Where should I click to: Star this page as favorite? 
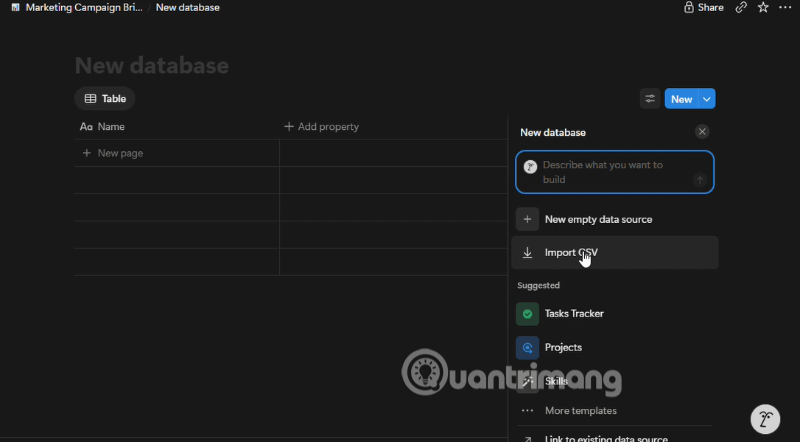tap(763, 7)
